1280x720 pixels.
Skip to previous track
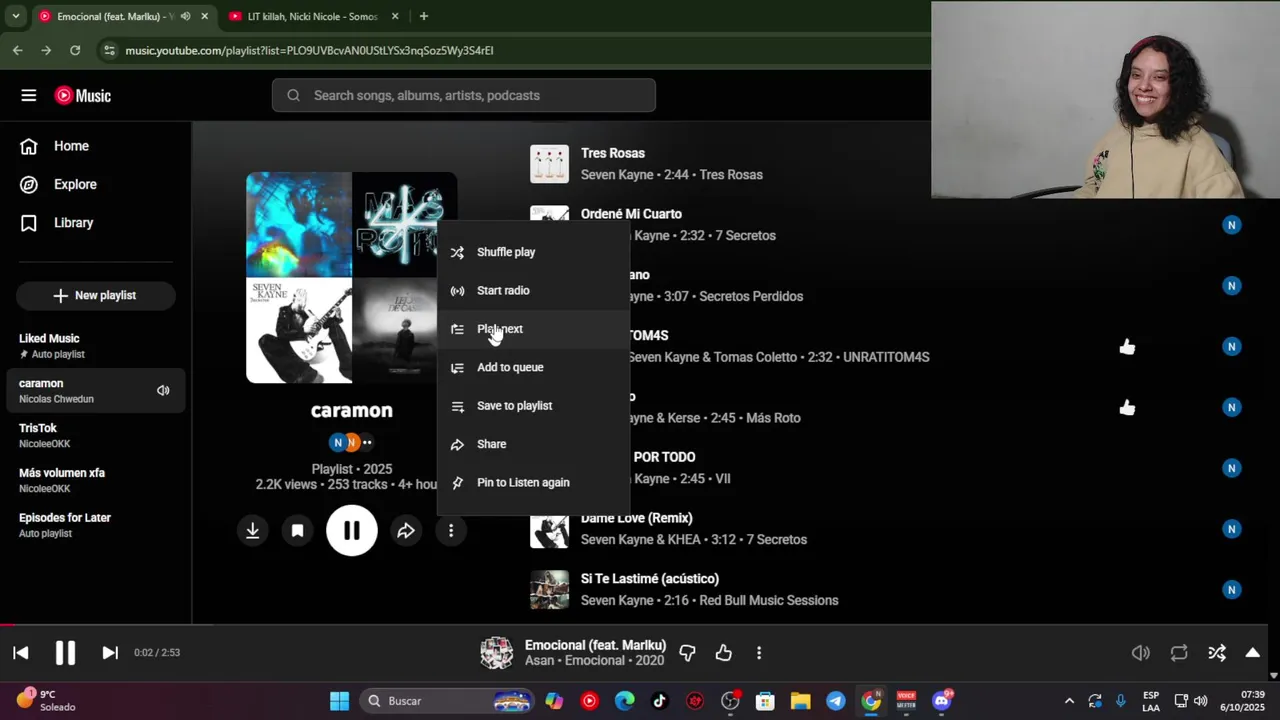[x=20, y=653]
